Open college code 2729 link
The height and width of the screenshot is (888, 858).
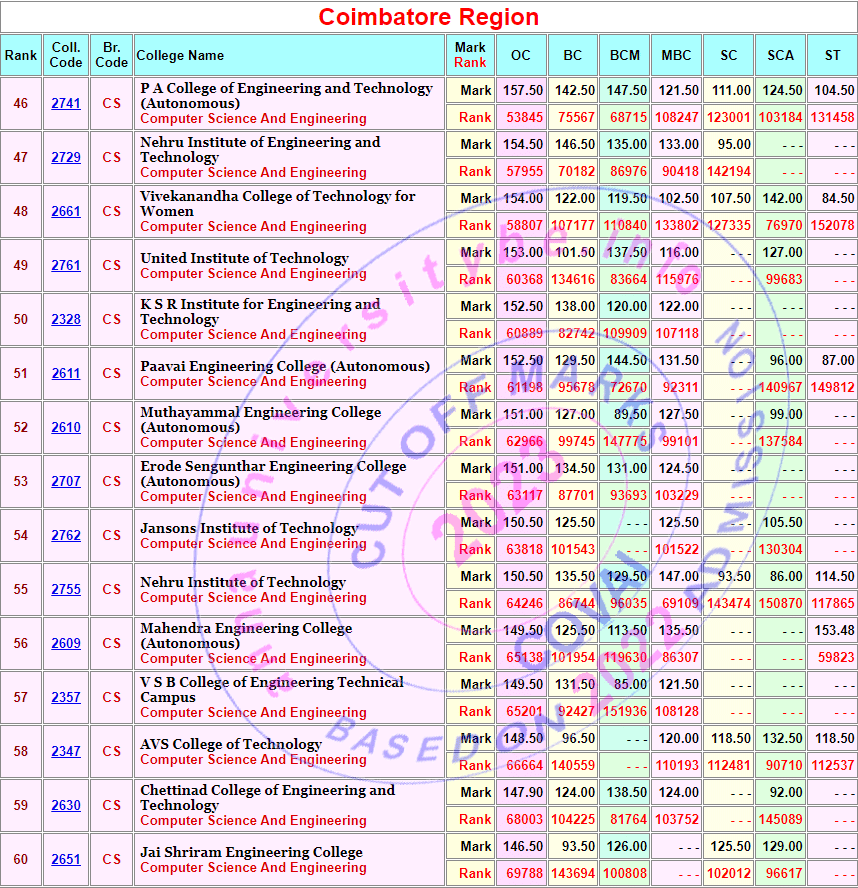[66, 158]
